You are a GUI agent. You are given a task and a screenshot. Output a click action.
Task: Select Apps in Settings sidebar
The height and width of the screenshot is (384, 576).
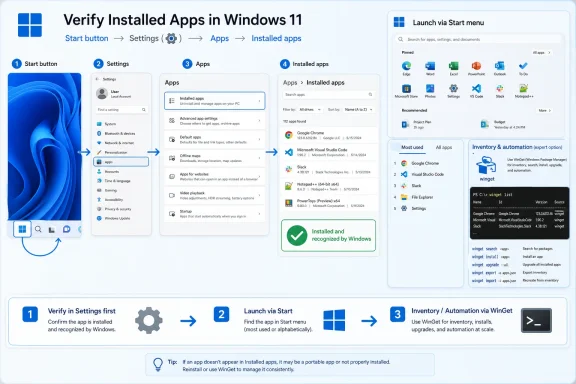coord(121,162)
